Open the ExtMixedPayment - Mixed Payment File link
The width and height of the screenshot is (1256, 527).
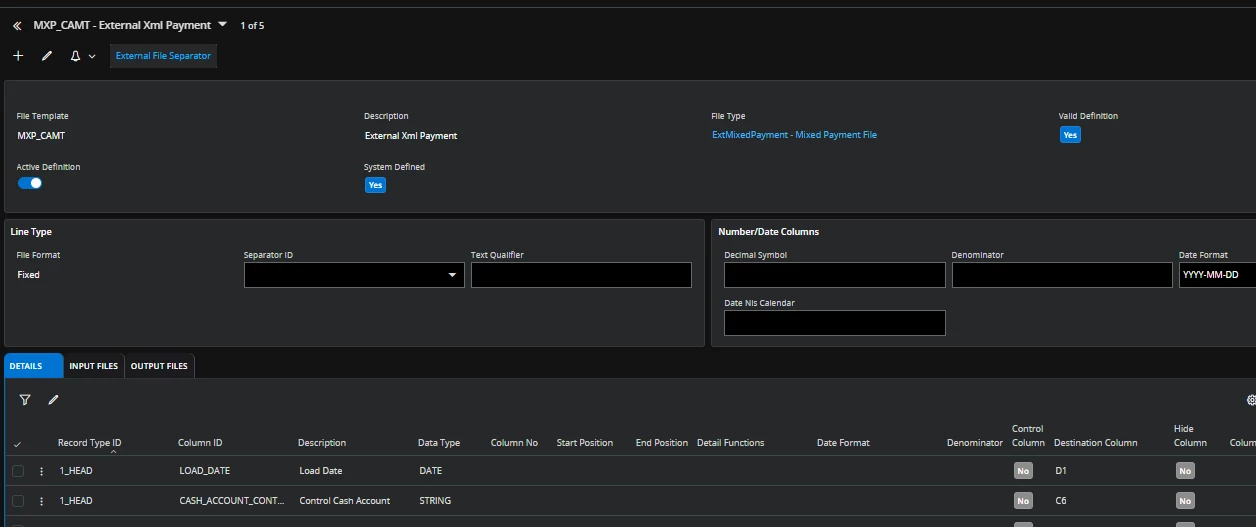[x=794, y=135]
